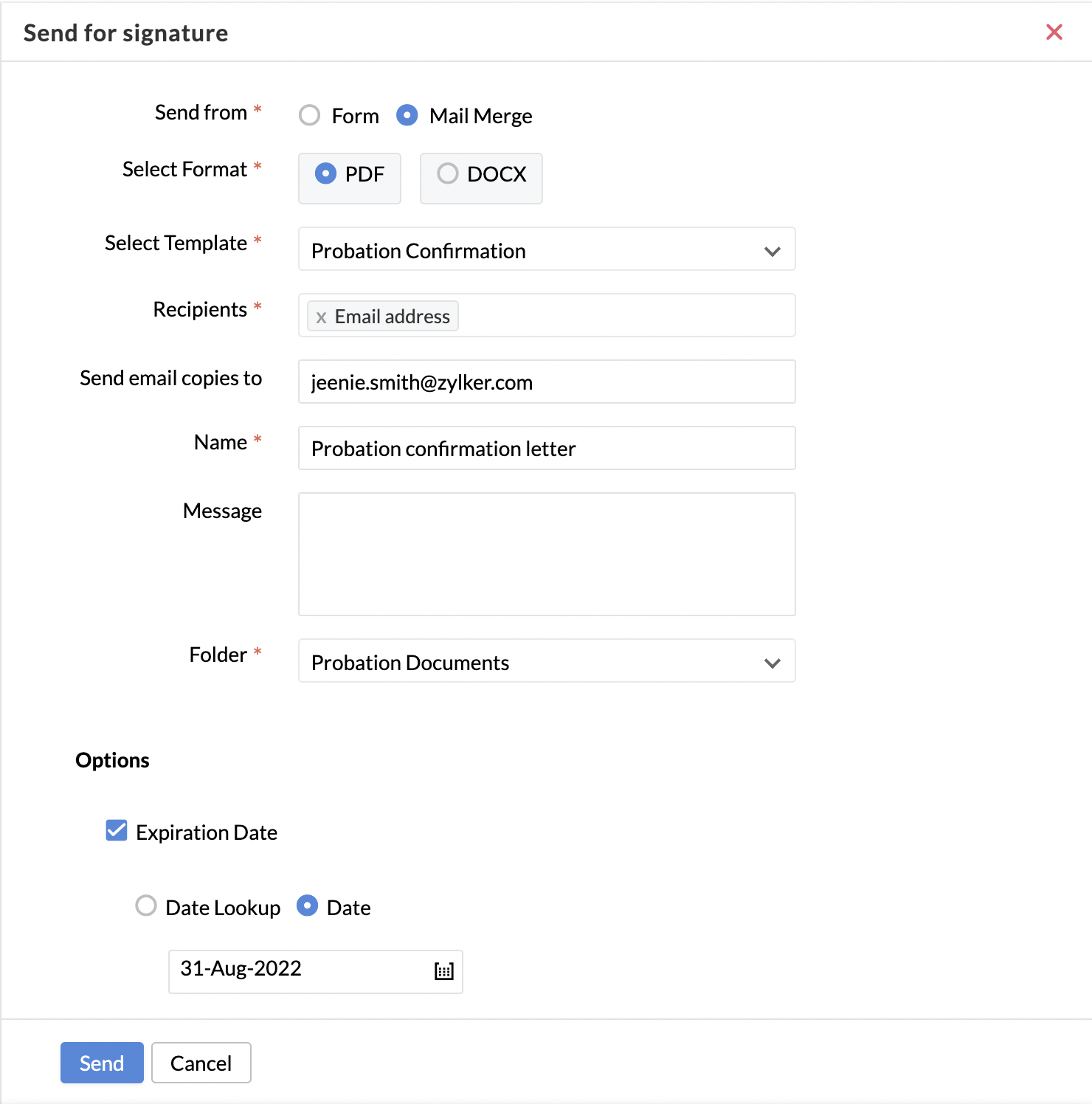Focus the Send email copies to field
The height and width of the screenshot is (1104, 1092).
[547, 382]
